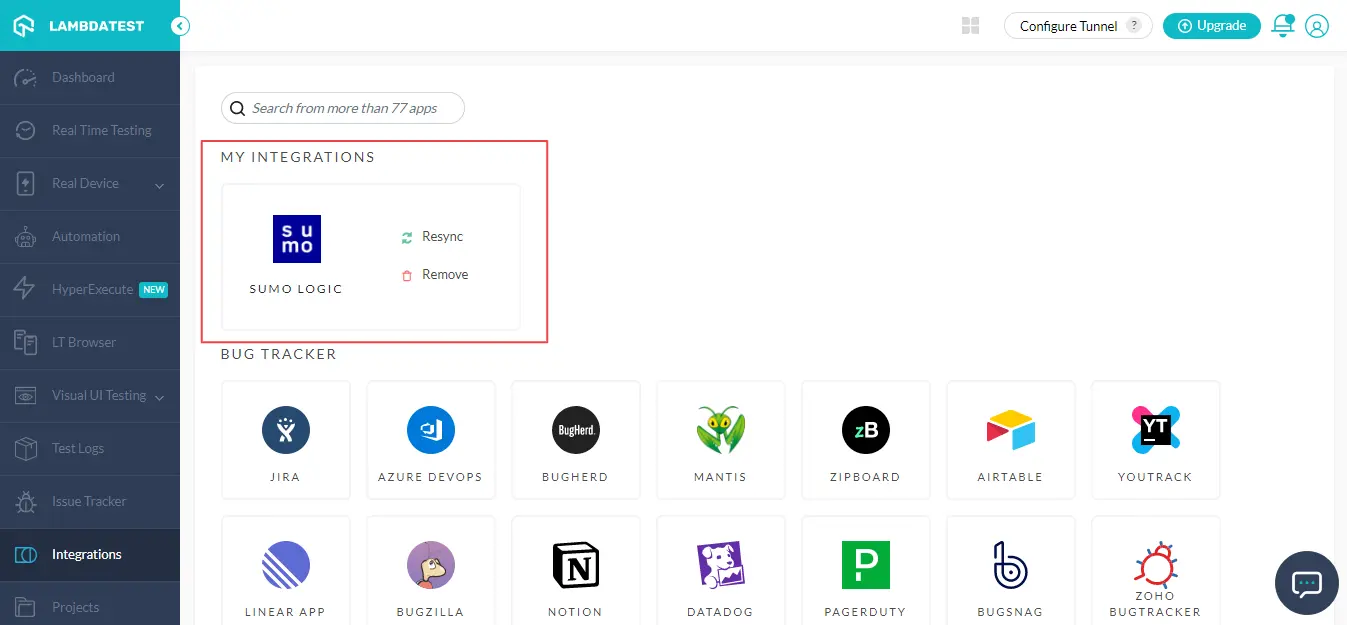Choose the YouTrack integration icon
Screen dimensions: 1347x625
pos(1155,430)
